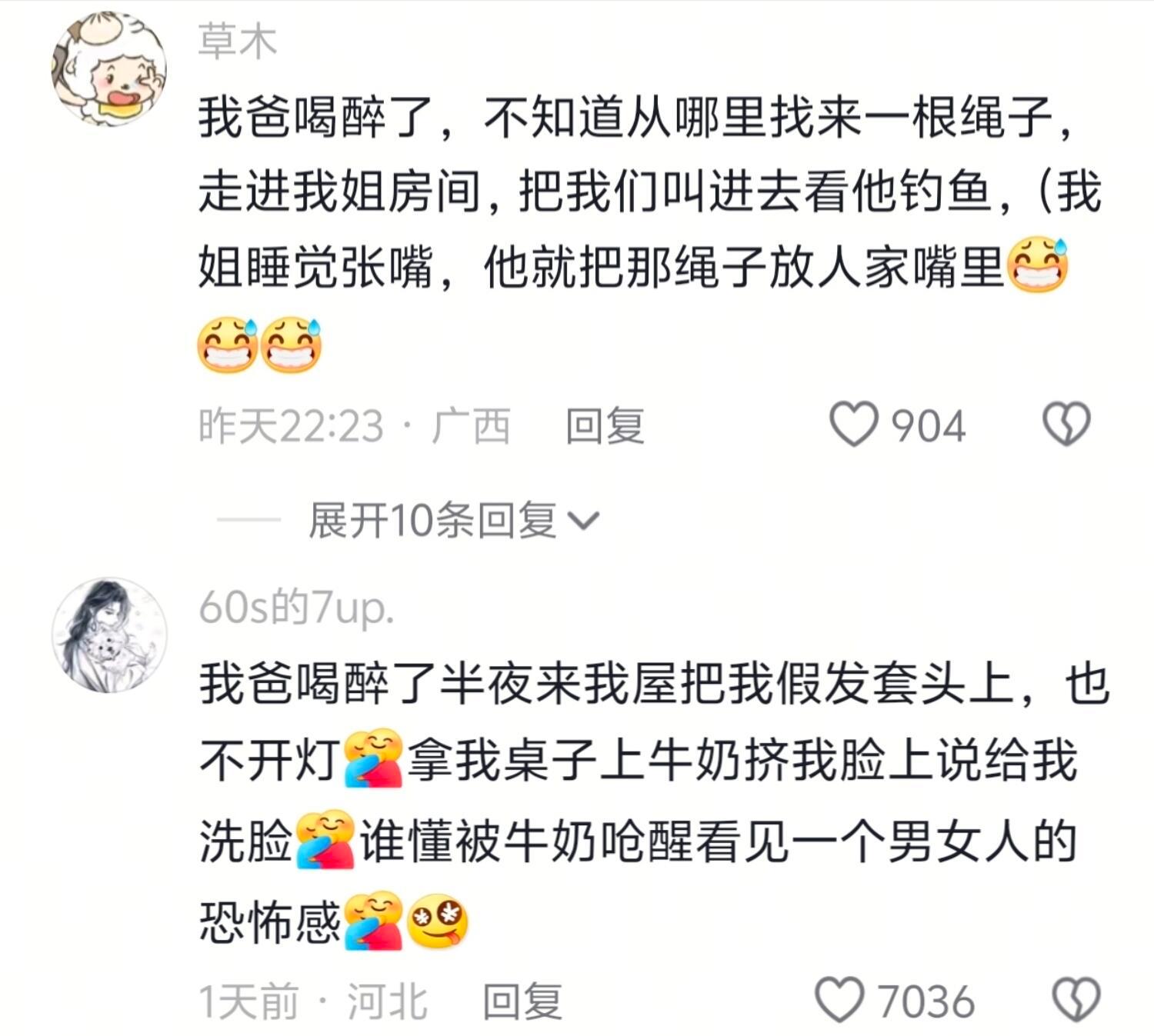Click the hugging emoji after 洗脸
Screen dimensions: 1154x1036
coord(325,839)
